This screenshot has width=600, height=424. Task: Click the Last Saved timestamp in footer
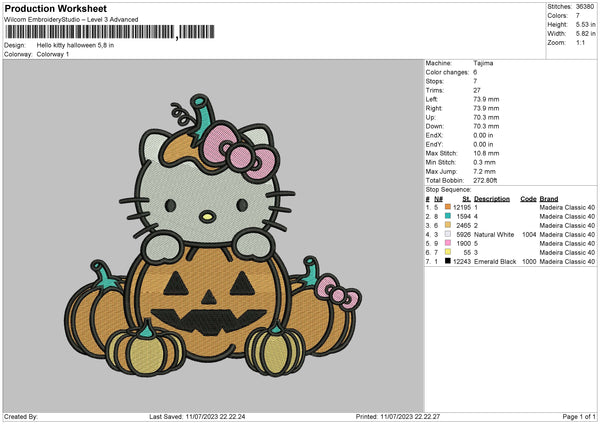tap(216, 417)
